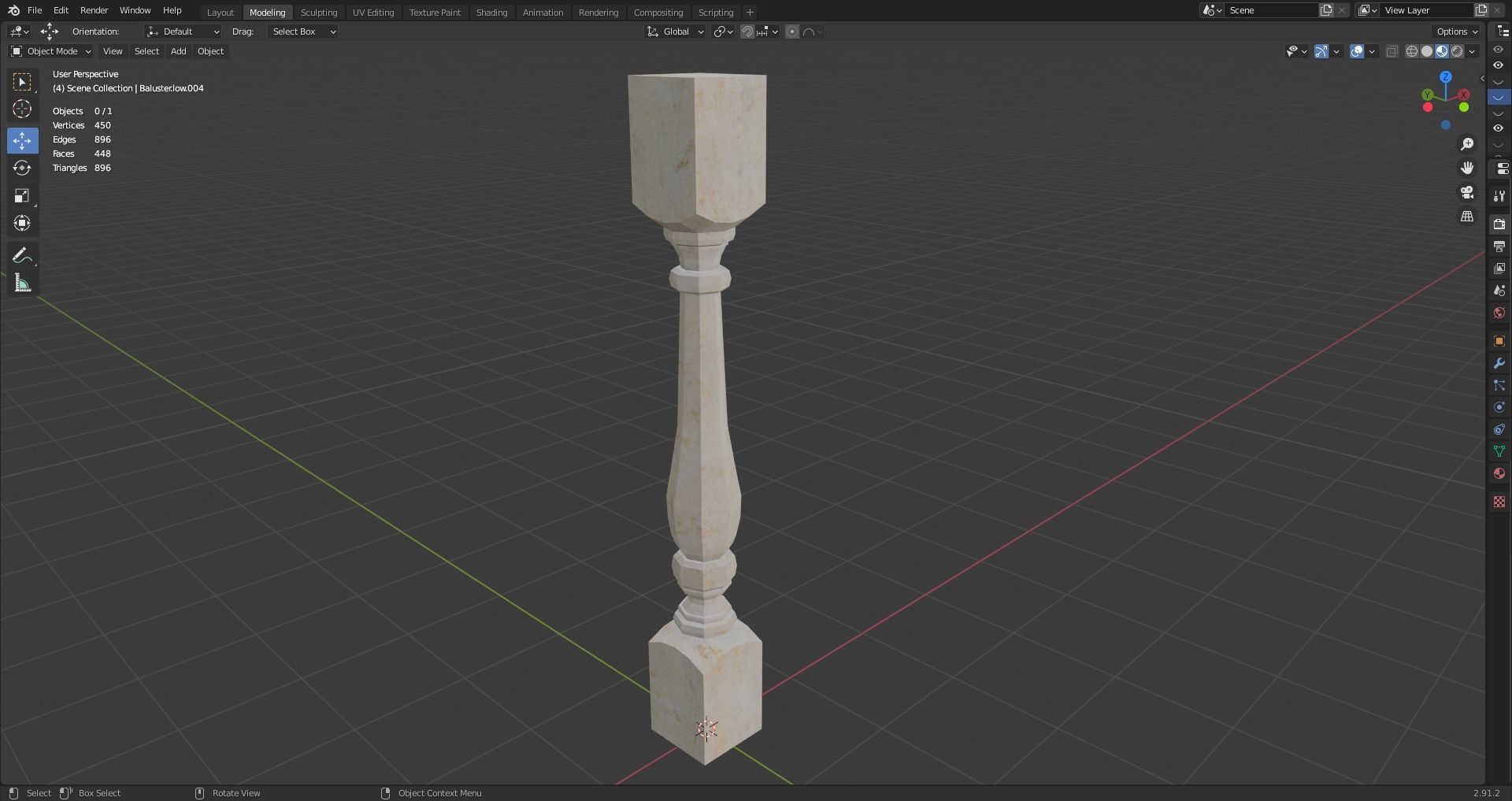
Task: Activate the Cursor tool
Action: pyautogui.click(x=22, y=109)
